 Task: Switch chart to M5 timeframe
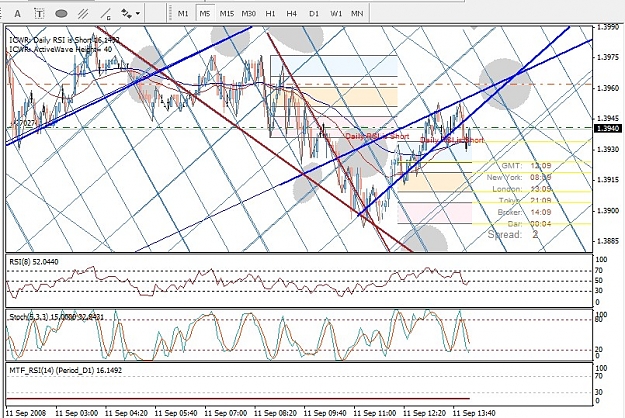click(x=204, y=14)
